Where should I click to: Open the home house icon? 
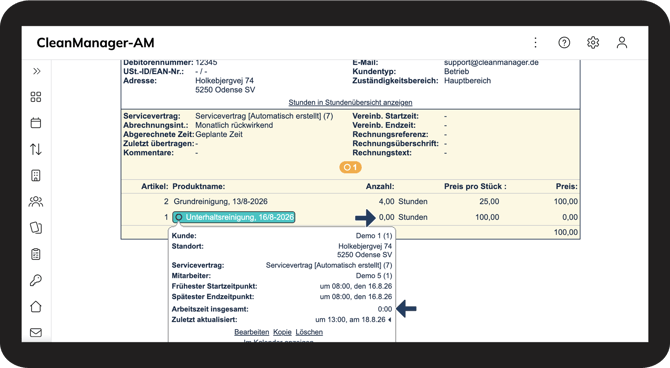pos(36,306)
